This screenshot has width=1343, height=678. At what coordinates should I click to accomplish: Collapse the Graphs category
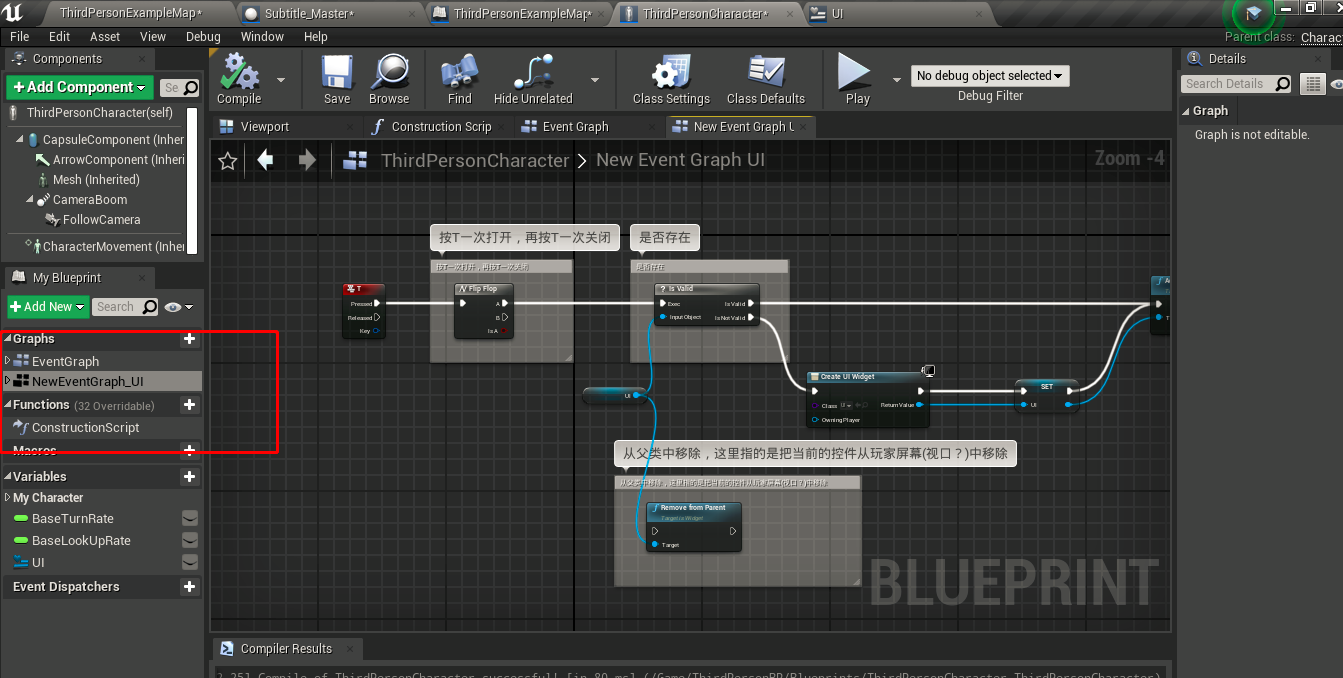8,339
